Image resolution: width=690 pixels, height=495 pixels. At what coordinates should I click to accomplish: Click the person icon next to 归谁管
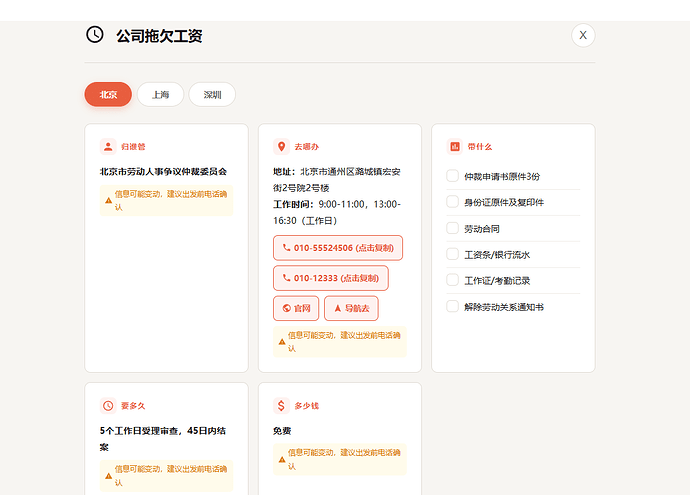(108, 147)
